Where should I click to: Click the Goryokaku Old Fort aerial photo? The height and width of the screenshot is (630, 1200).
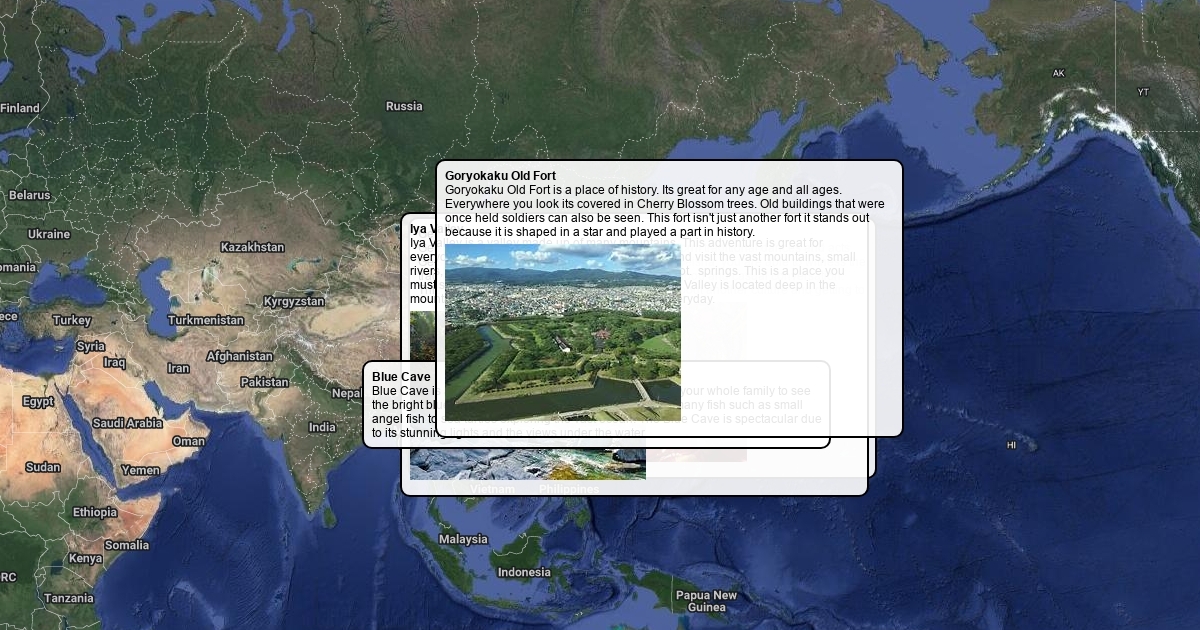562,332
